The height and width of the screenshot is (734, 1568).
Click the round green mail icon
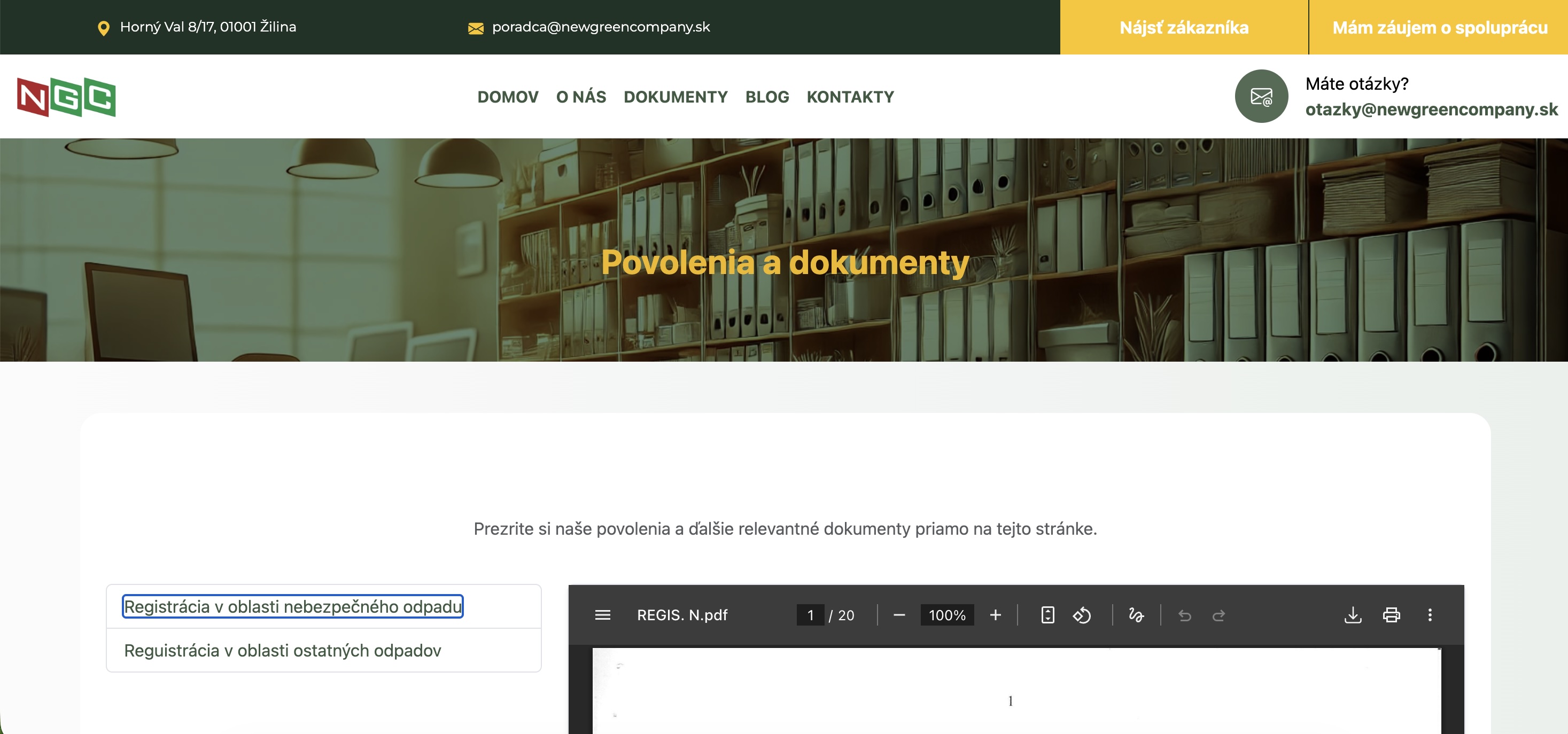[1261, 96]
